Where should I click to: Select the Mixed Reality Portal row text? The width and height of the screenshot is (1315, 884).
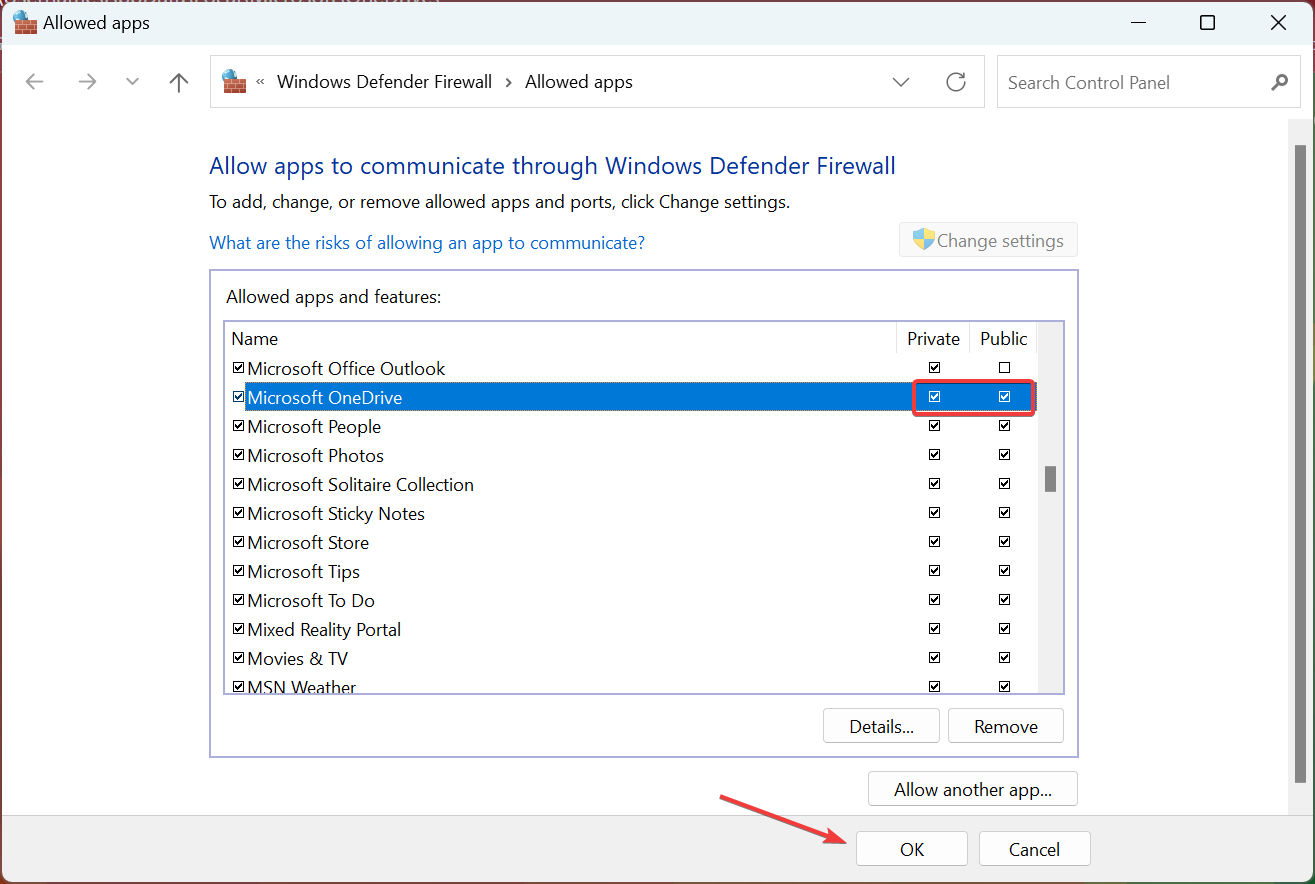(324, 630)
